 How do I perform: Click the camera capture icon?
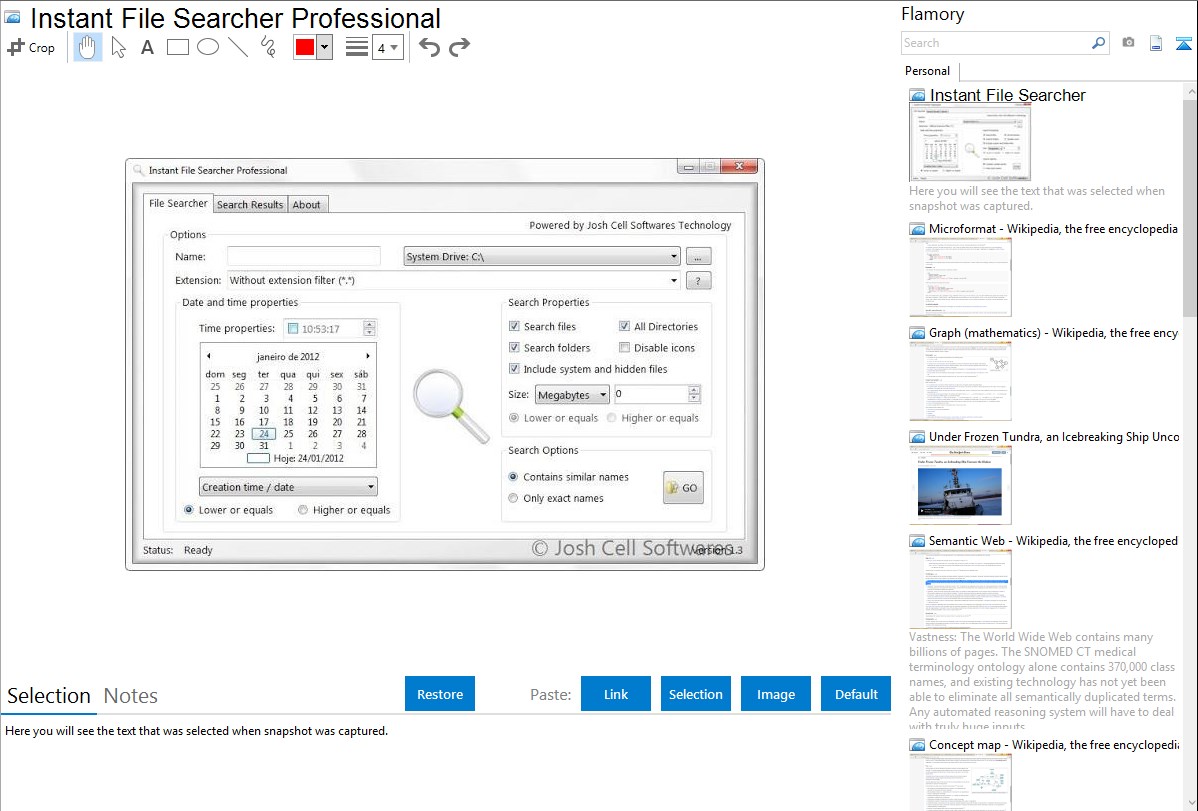tap(1128, 43)
